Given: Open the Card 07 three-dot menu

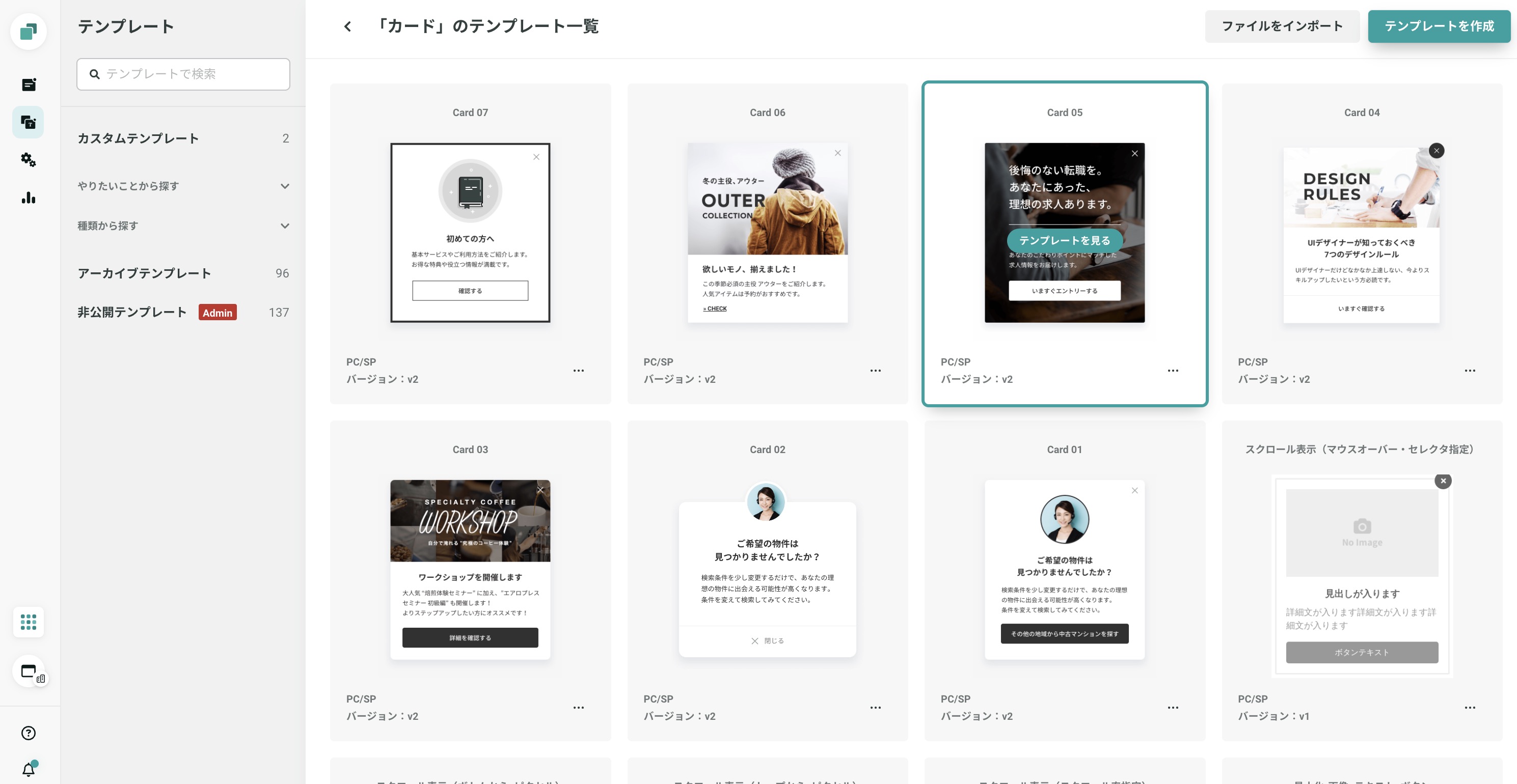Looking at the screenshot, I should coord(578,371).
